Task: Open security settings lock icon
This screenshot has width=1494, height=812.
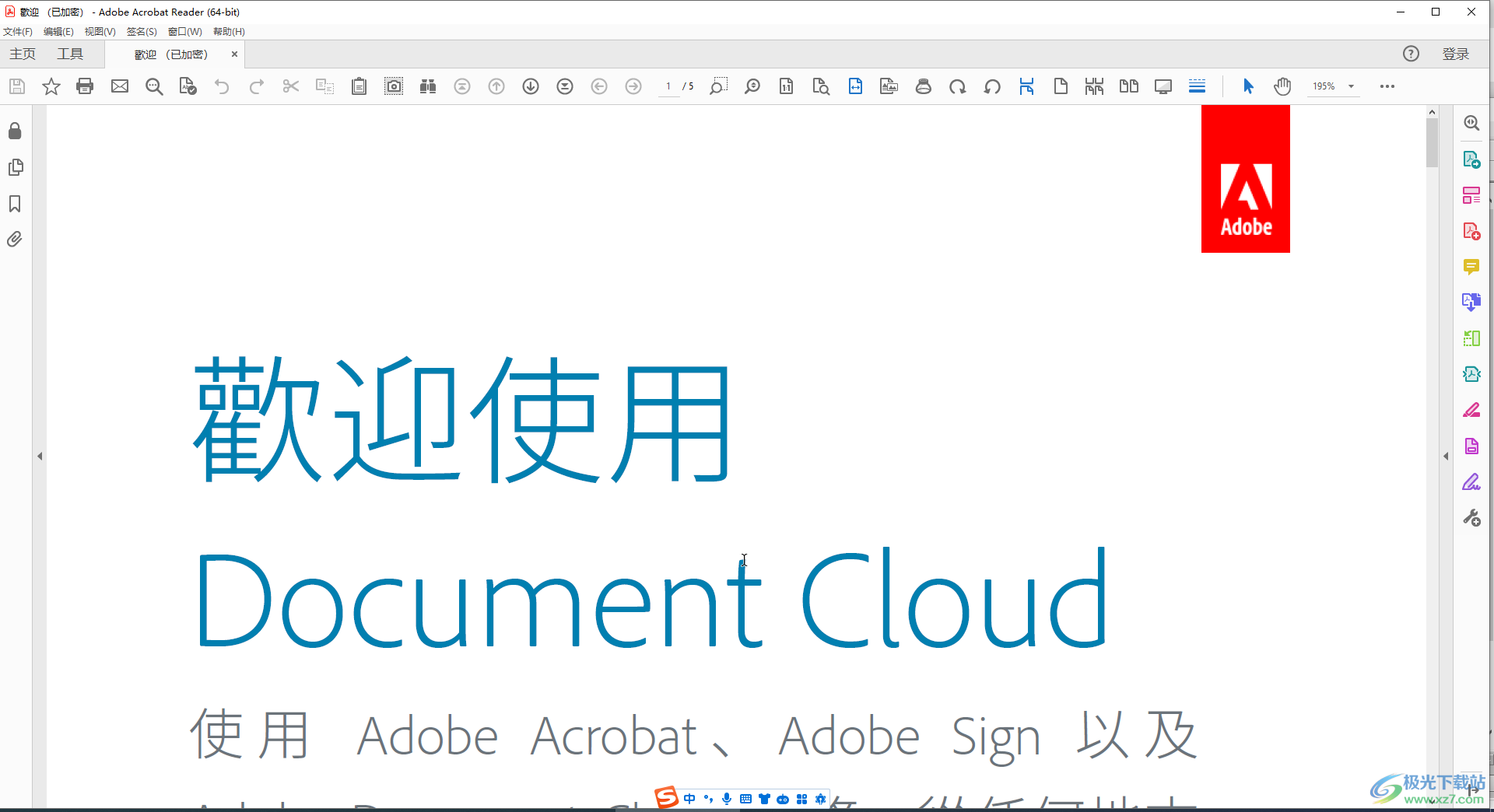Action: [x=15, y=131]
